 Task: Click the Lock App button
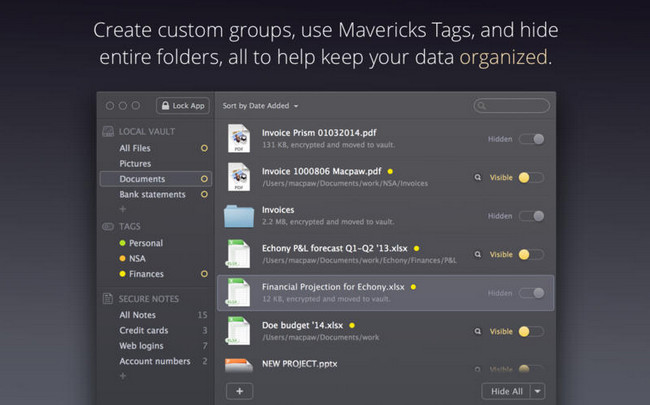182,105
